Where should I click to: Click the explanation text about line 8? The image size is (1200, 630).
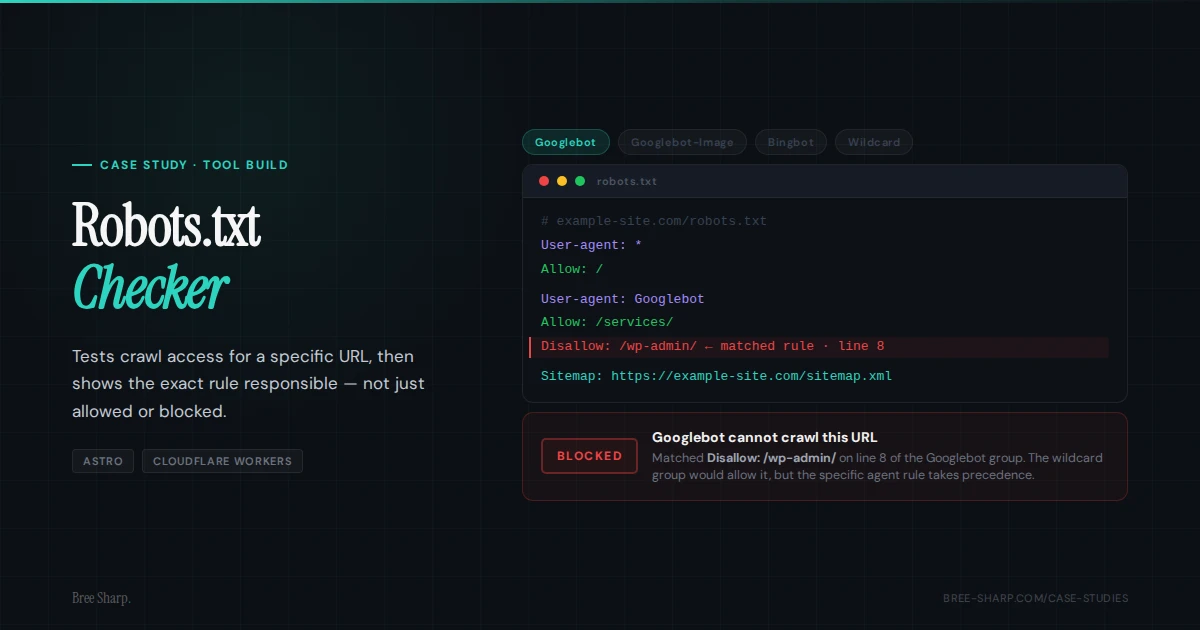(x=877, y=466)
